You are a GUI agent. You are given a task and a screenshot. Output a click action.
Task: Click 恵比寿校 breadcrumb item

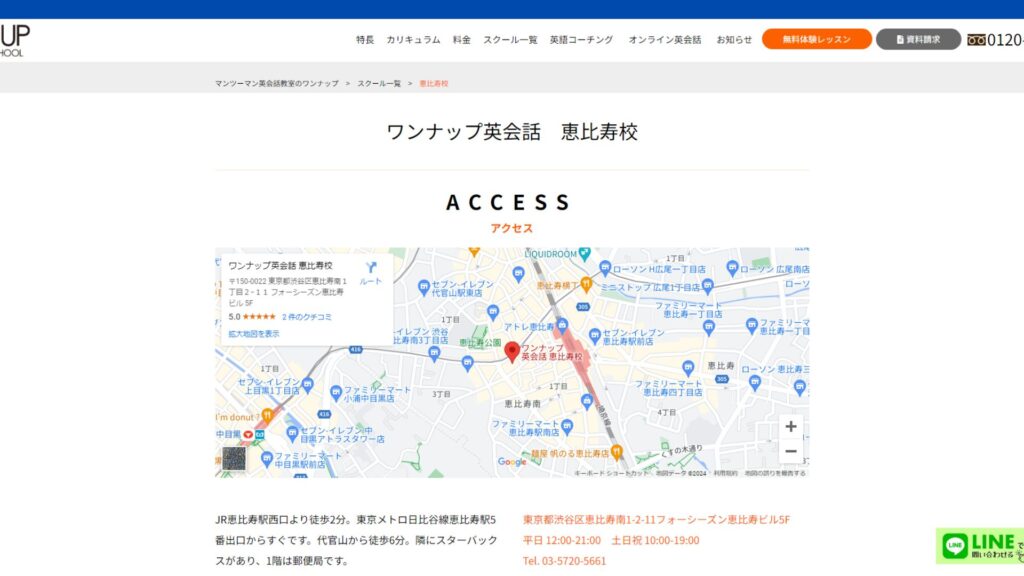(x=434, y=84)
